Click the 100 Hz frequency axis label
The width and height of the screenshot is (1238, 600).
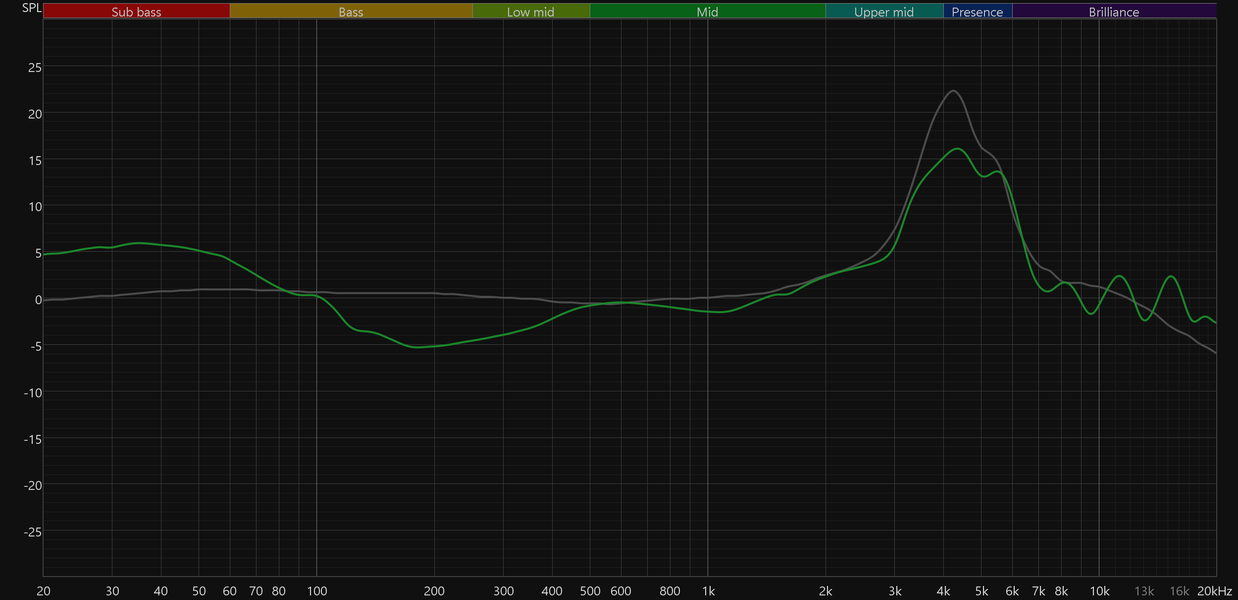pyautogui.click(x=317, y=591)
